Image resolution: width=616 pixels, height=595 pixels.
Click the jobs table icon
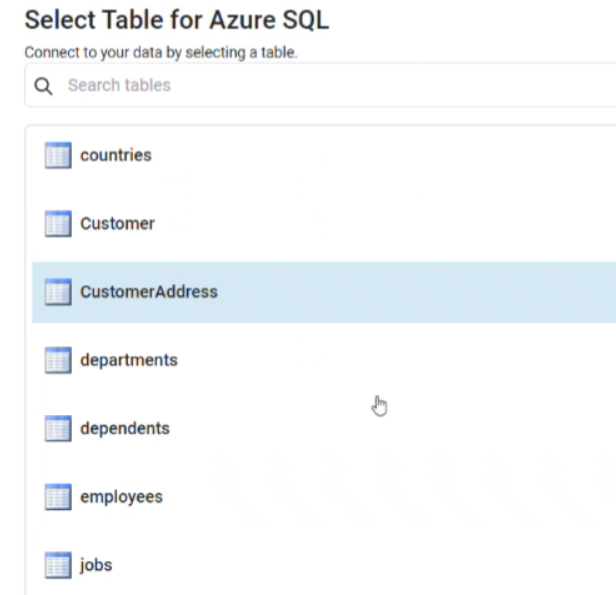pyautogui.click(x=58, y=565)
